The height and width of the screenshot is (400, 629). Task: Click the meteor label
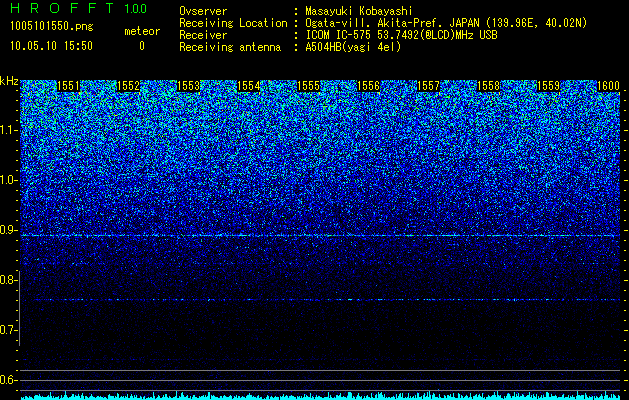(142, 31)
